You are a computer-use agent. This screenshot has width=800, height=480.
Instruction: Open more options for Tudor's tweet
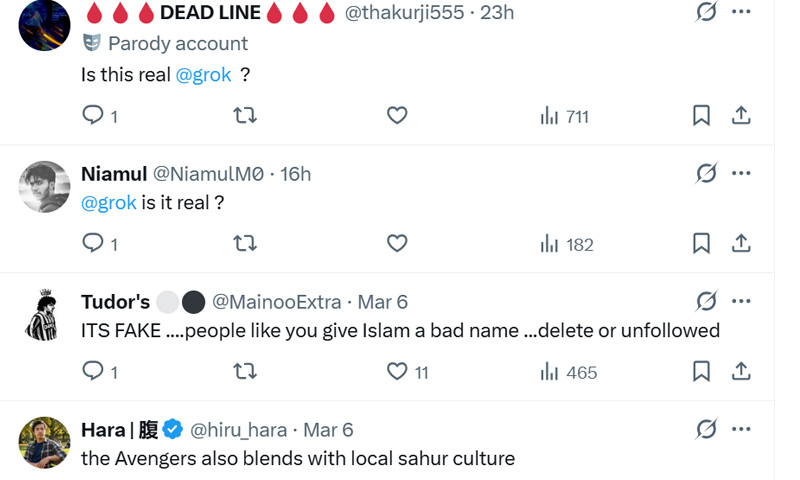tap(741, 301)
